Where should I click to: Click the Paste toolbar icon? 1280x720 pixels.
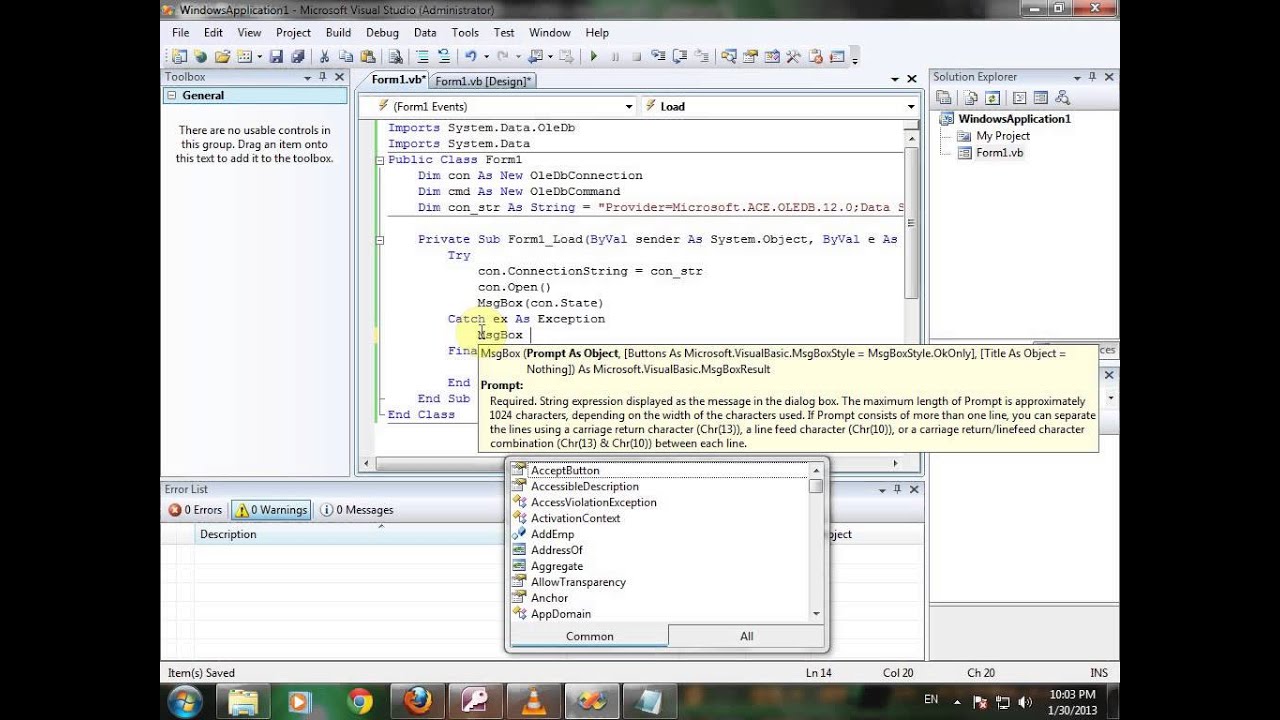point(367,57)
